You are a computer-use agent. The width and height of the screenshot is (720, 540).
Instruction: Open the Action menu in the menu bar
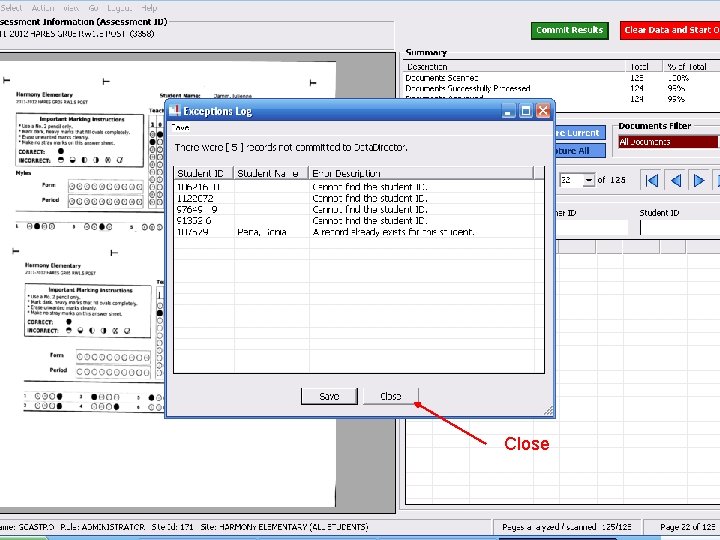point(43,8)
